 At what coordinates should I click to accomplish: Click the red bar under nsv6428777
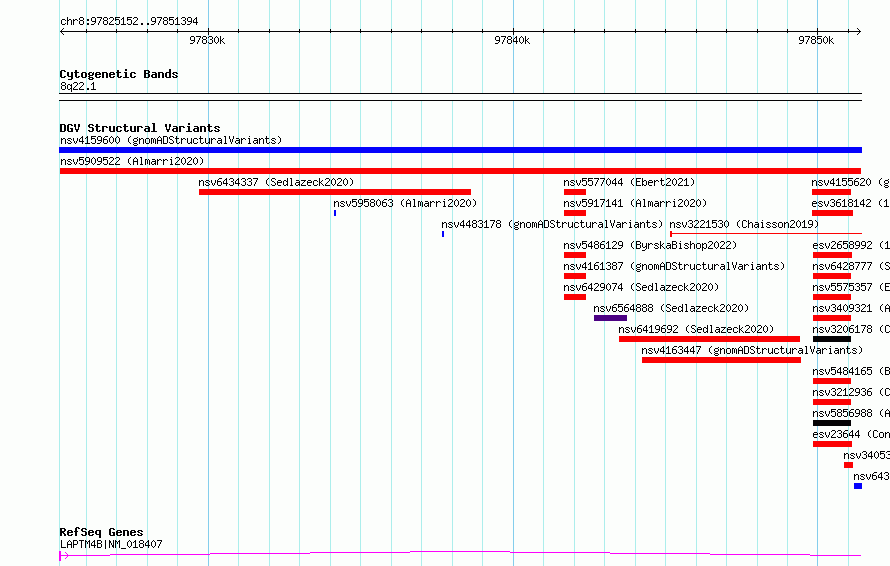[x=832, y=276]
